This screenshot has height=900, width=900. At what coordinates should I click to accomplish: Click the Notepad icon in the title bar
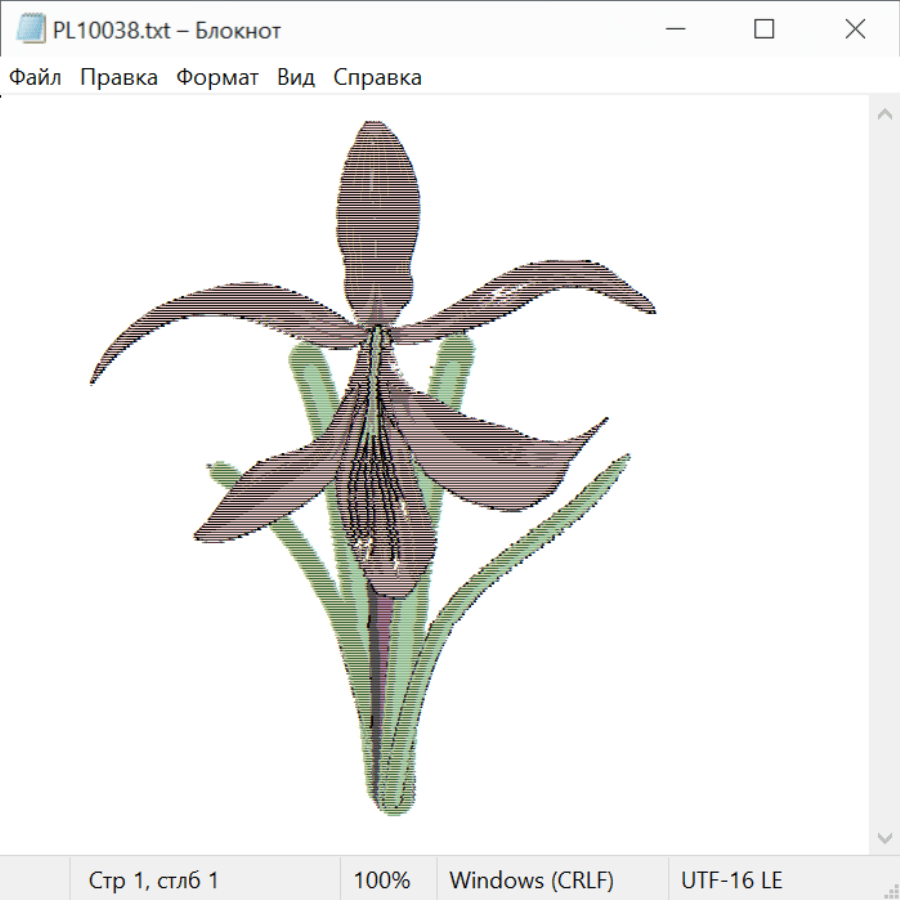click(x=31, y=30)
